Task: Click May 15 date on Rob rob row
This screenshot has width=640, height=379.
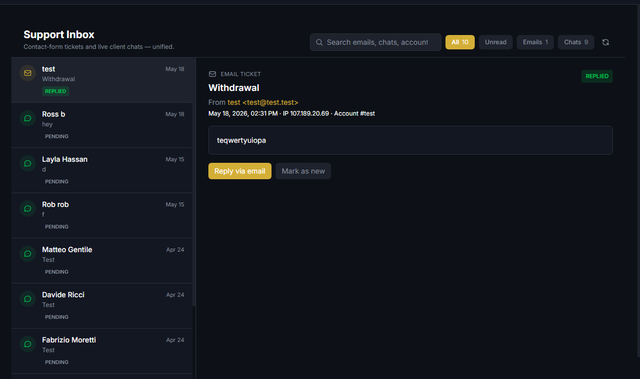Action: 175,204
